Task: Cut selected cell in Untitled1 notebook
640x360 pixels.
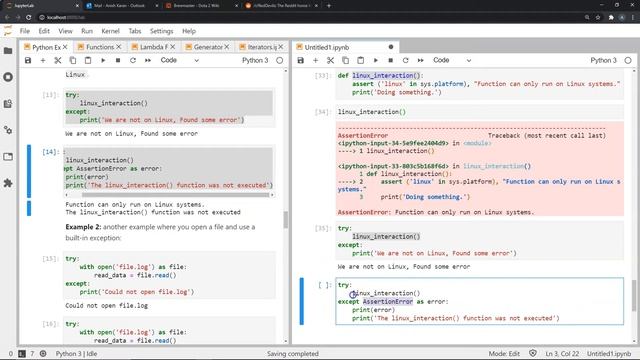Action: pyautogui.click(x=330, y=60)
